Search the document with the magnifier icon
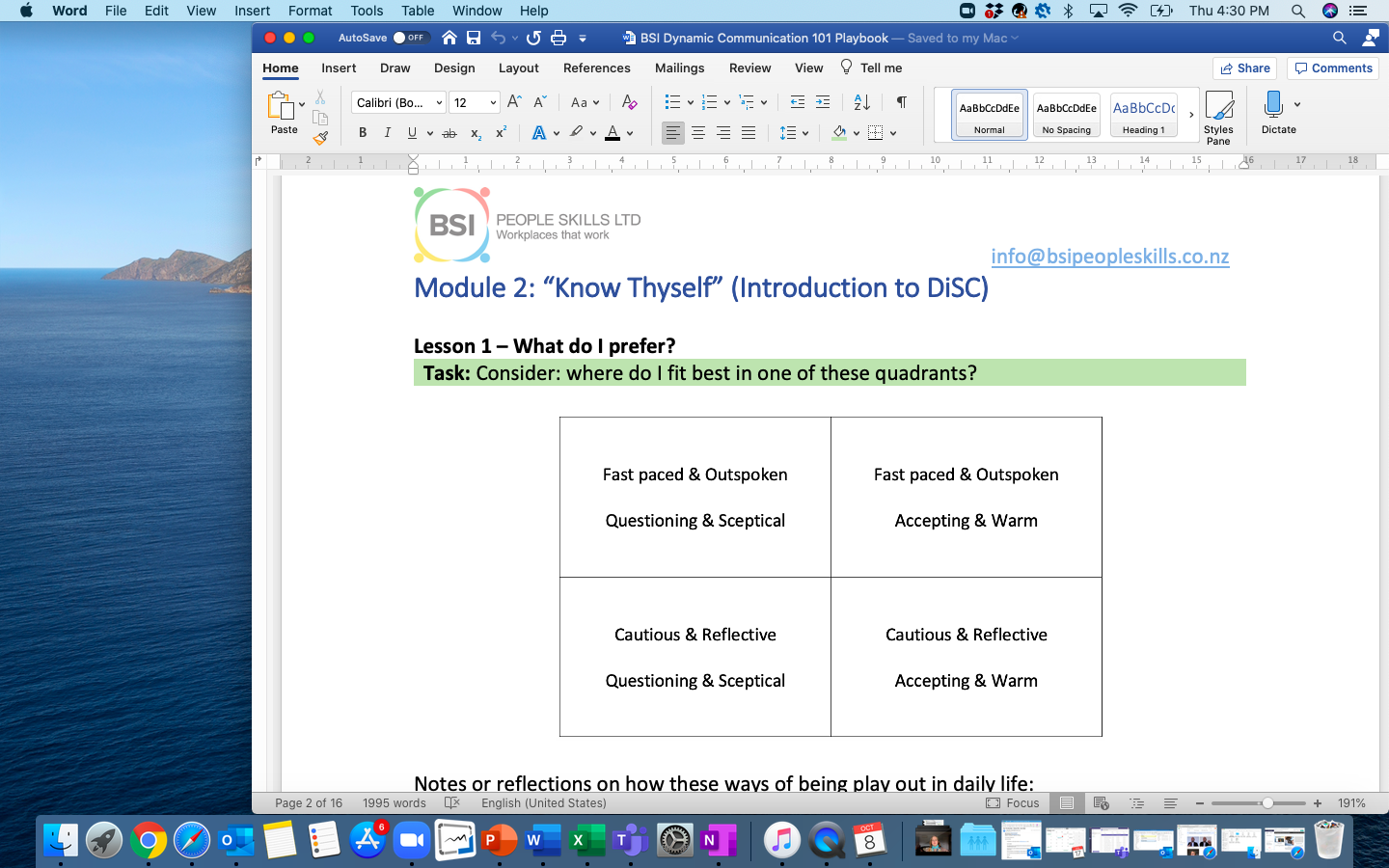1389x868 pixels. pos(1339,38)
